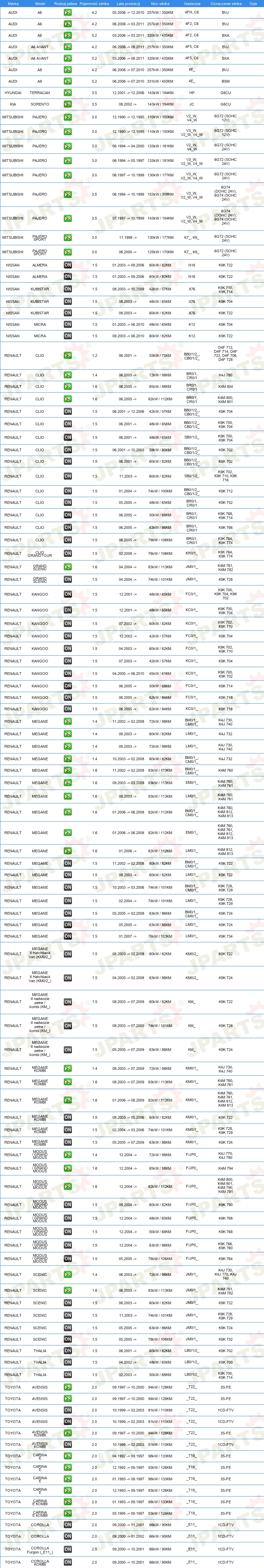Select the TERRACAN model cell
Screen dimensions: 264x1568
(39, 93)
